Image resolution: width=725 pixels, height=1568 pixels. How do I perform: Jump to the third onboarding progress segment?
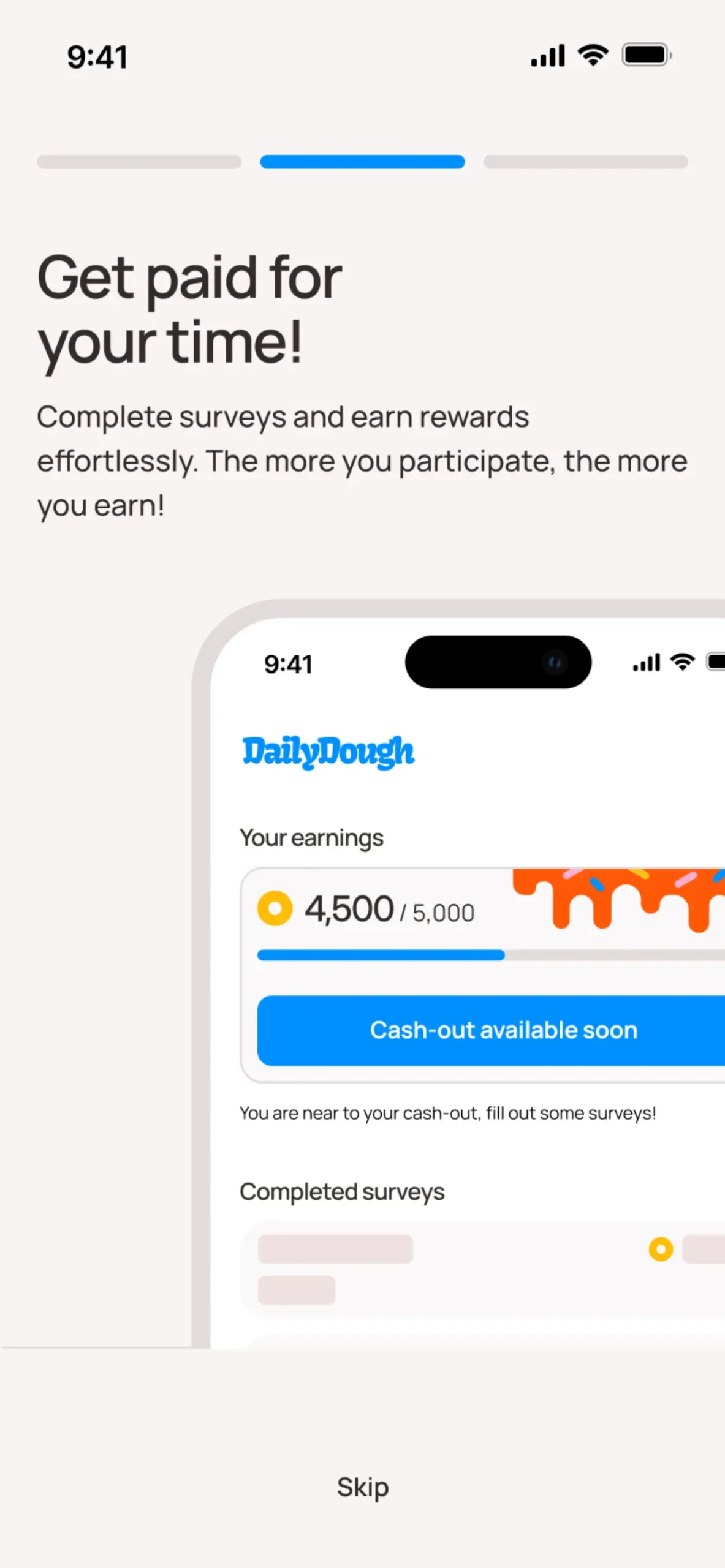585,162
